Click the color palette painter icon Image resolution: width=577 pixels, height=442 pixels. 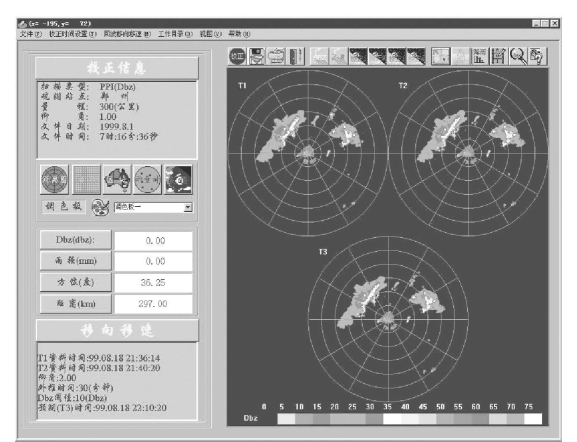[x=100, y=207]
